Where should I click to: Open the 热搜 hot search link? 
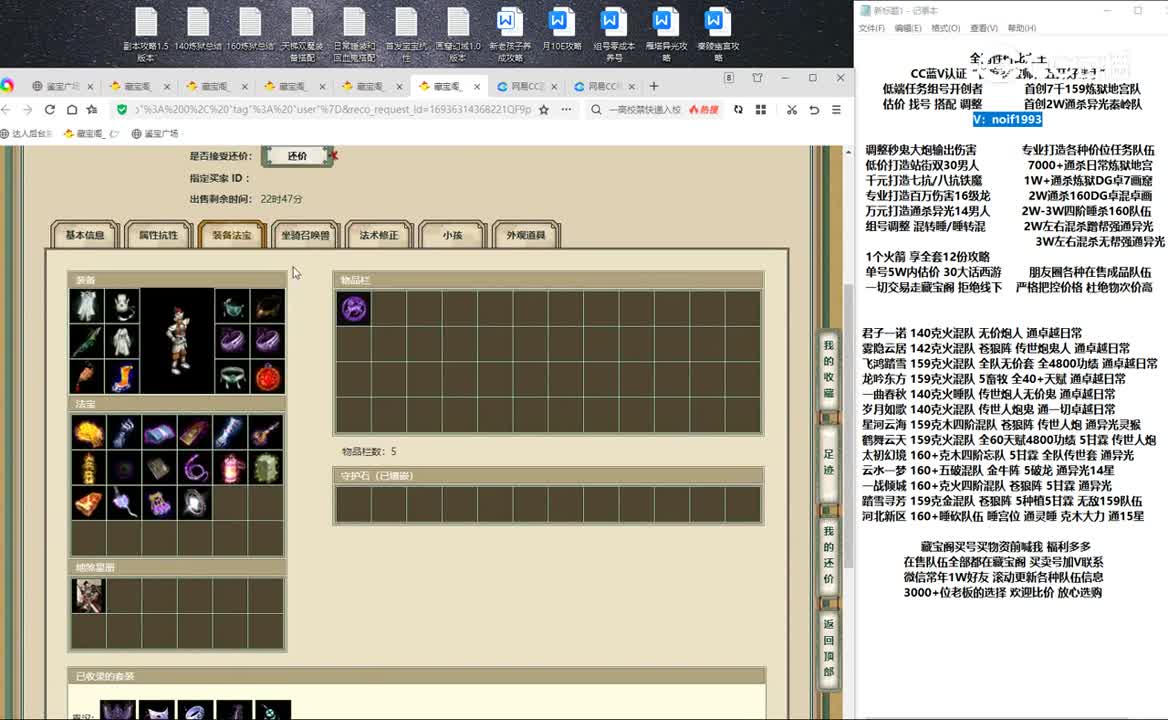click(x=704, y=109)
